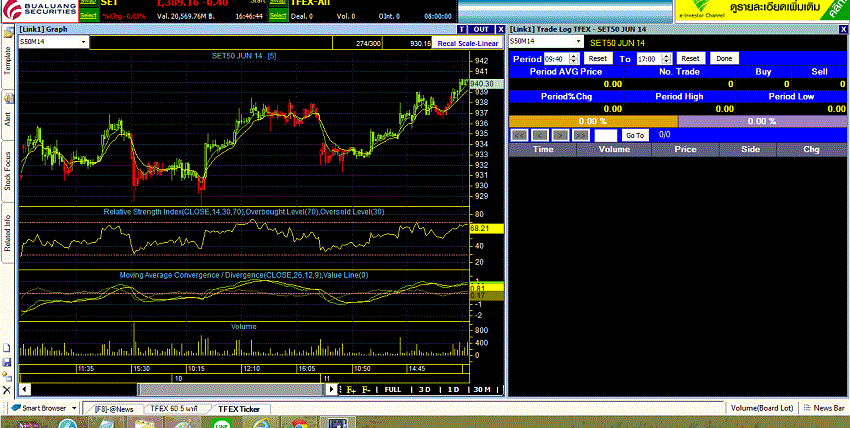The height and width of the screenshot is (428, 850).
Task: Click the F+ zoom in chart icon
Action: (x=351, y=390)
